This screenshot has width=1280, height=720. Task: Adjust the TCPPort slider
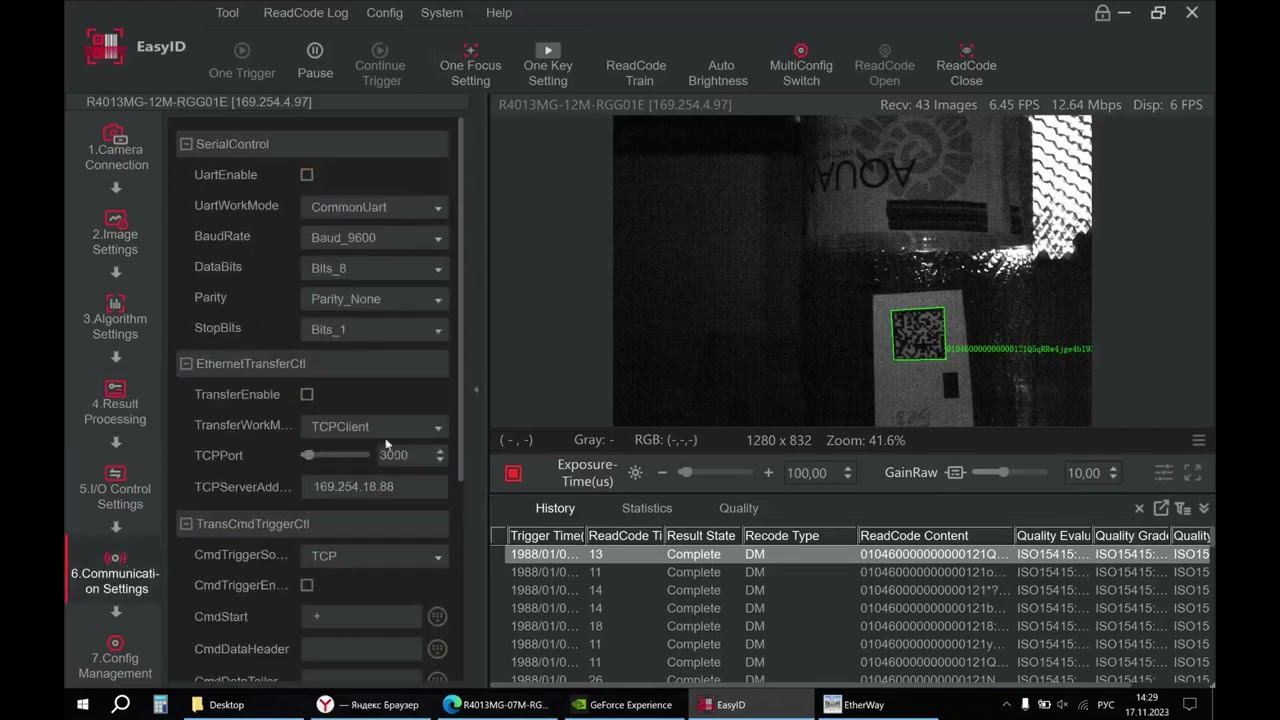coord(336,455)
